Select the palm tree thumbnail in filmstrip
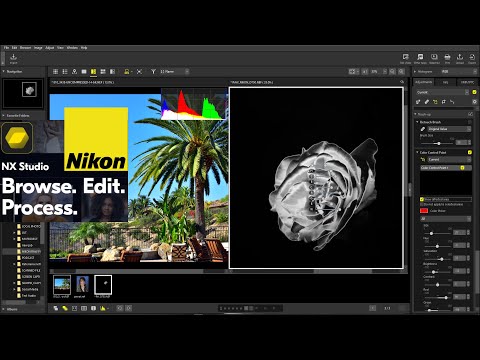Screen dimensions: 480x360 62,284
